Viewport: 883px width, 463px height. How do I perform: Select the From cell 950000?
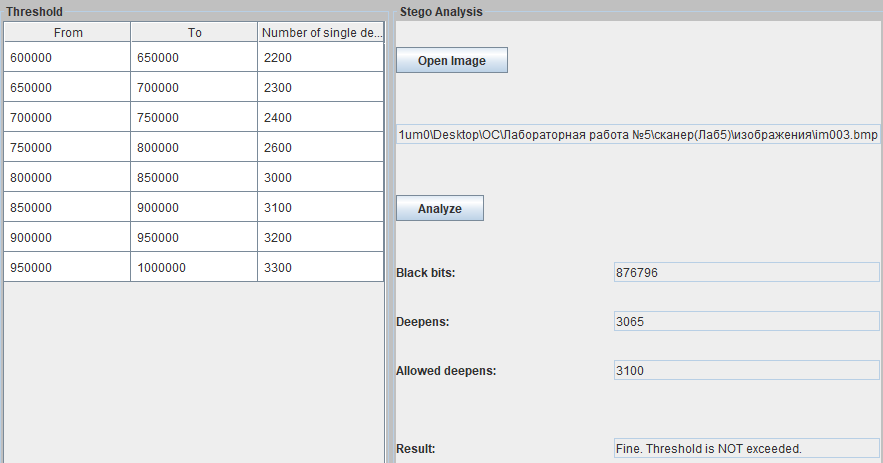(x=67, y=267)
